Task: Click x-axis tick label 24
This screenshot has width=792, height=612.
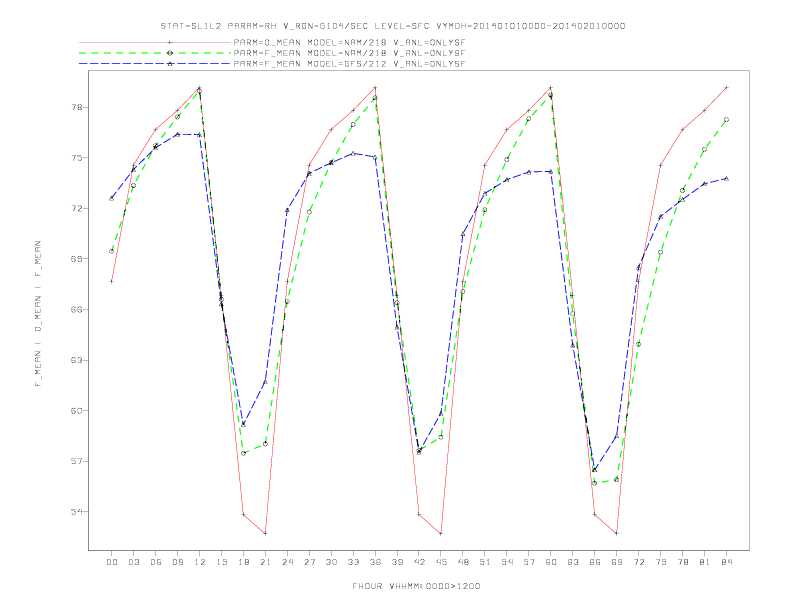Action: pyautogui.click(x=287, y=562)
